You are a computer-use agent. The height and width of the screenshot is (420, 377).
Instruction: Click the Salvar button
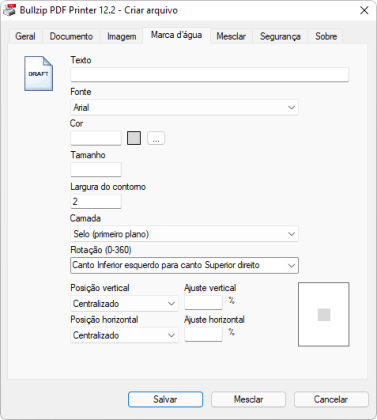pyautogui.click(x=165, y=399)
